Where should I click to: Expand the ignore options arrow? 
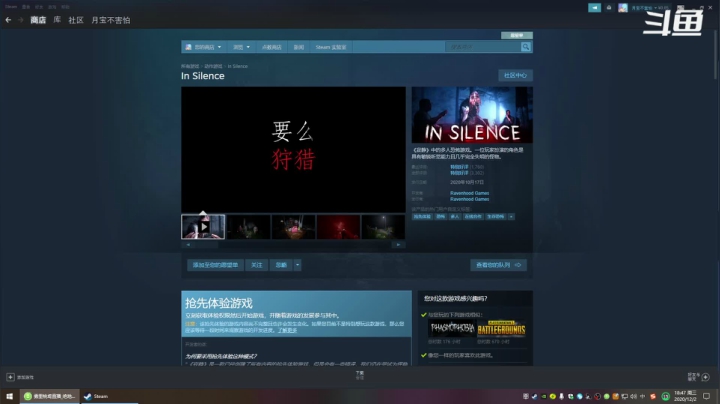pyautogui.click(x=297, y=265)
